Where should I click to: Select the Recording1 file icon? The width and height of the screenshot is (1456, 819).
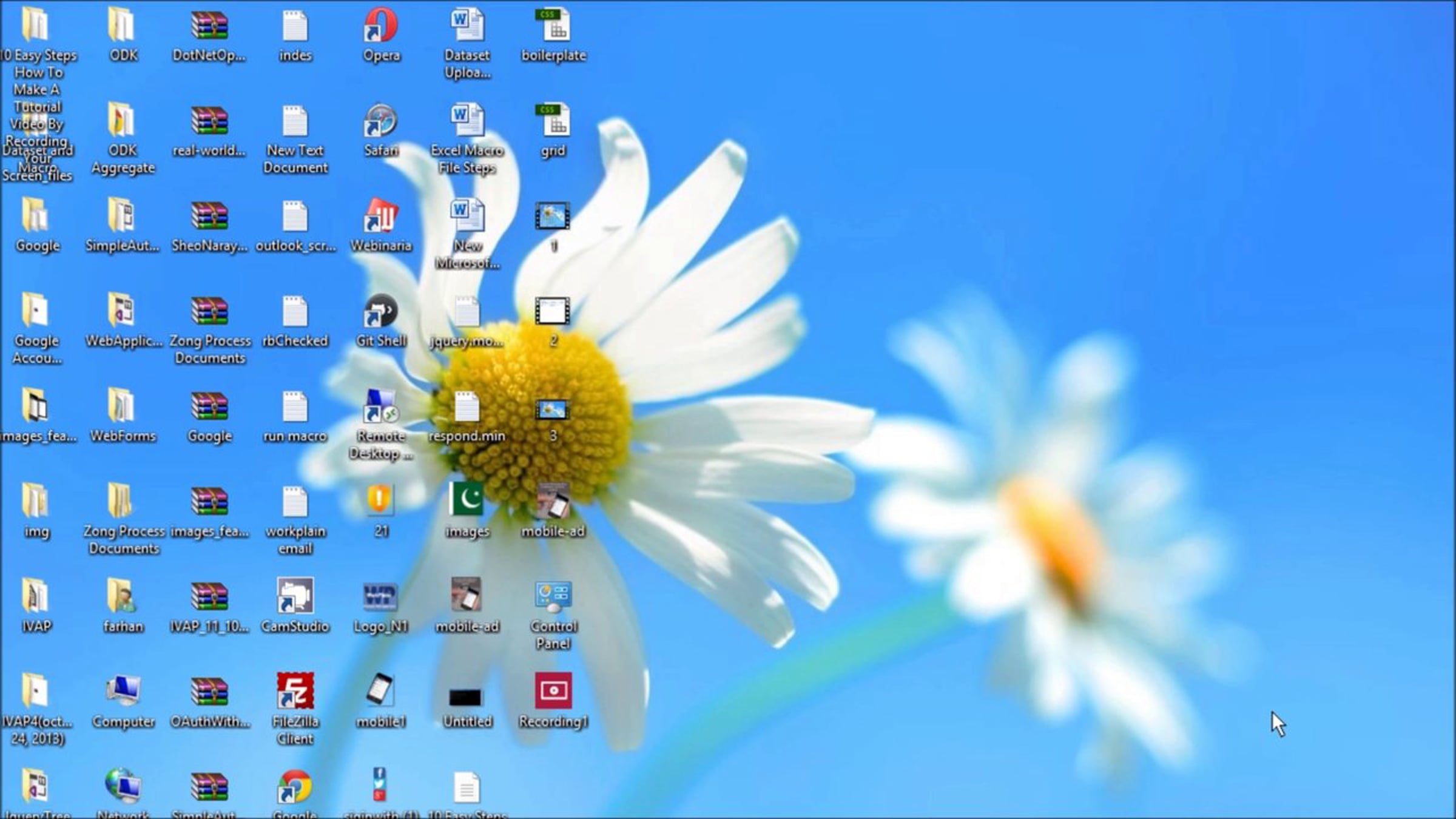pyautogui.click(x=553, y=691)
